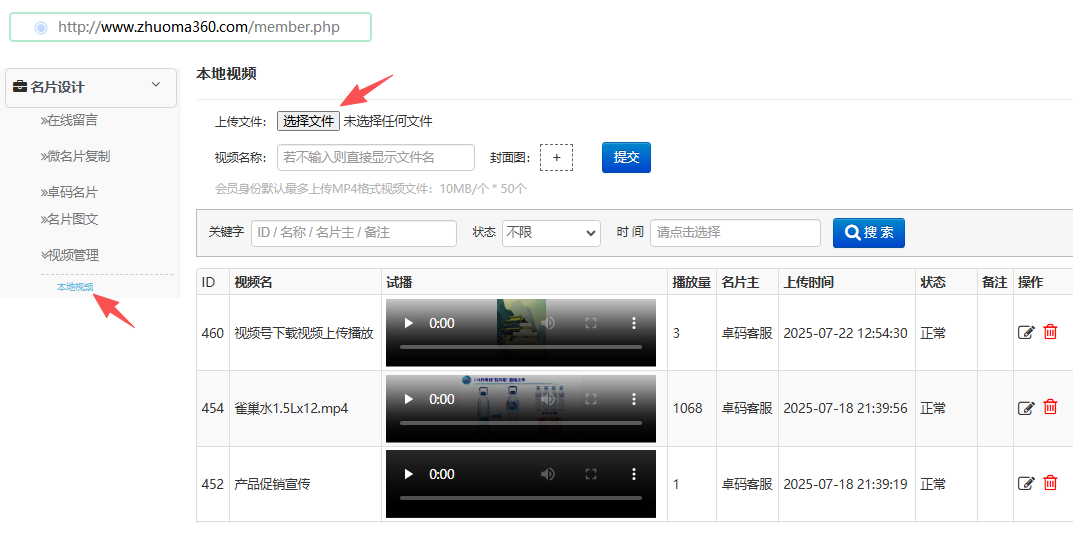This screenshot has width=1078, height=535.
Task: Enter fullscreen on video 454 player
Action: coord(591,399)
